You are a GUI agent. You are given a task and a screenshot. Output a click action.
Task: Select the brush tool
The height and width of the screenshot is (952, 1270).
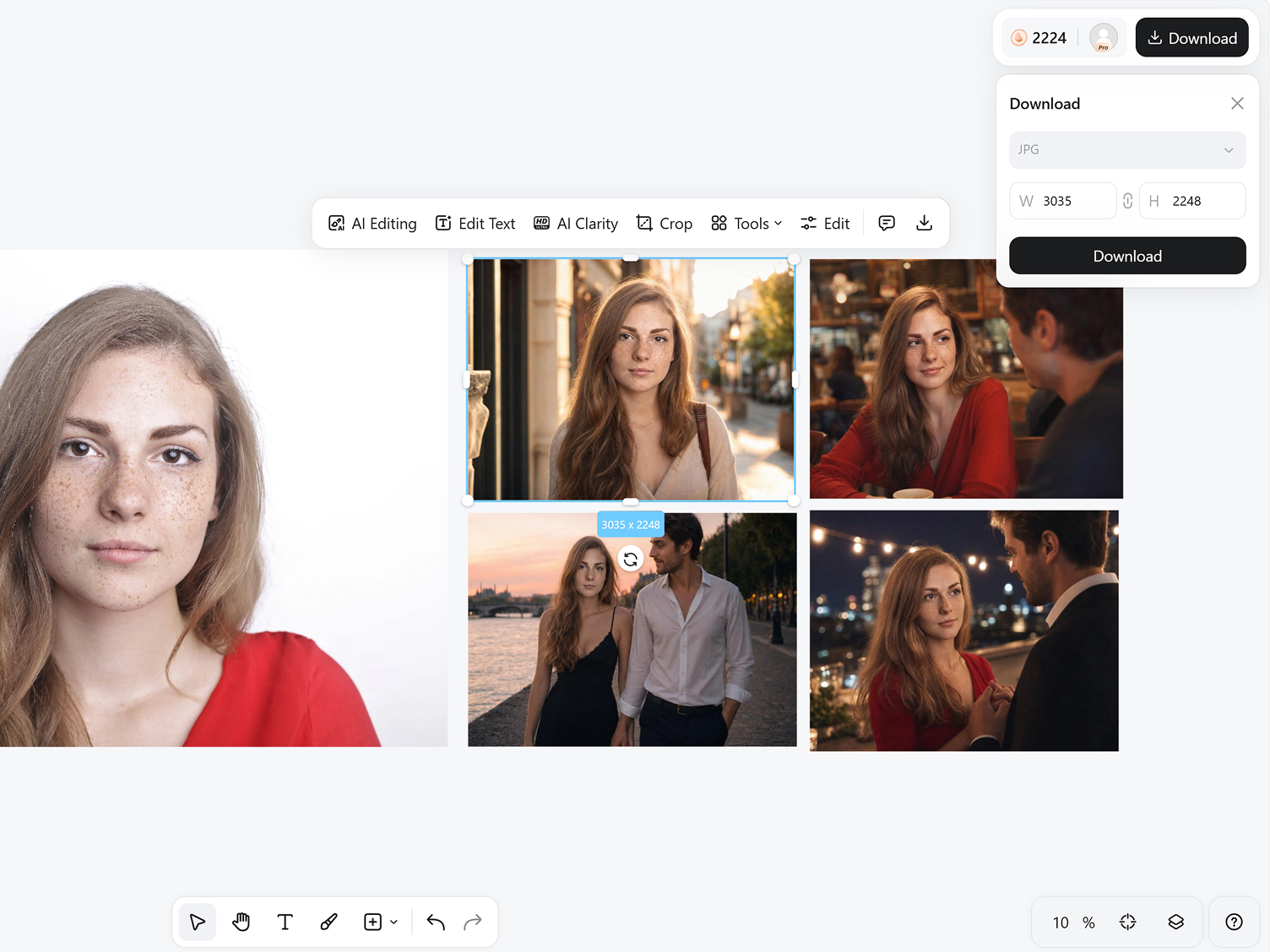click(329, 922)
